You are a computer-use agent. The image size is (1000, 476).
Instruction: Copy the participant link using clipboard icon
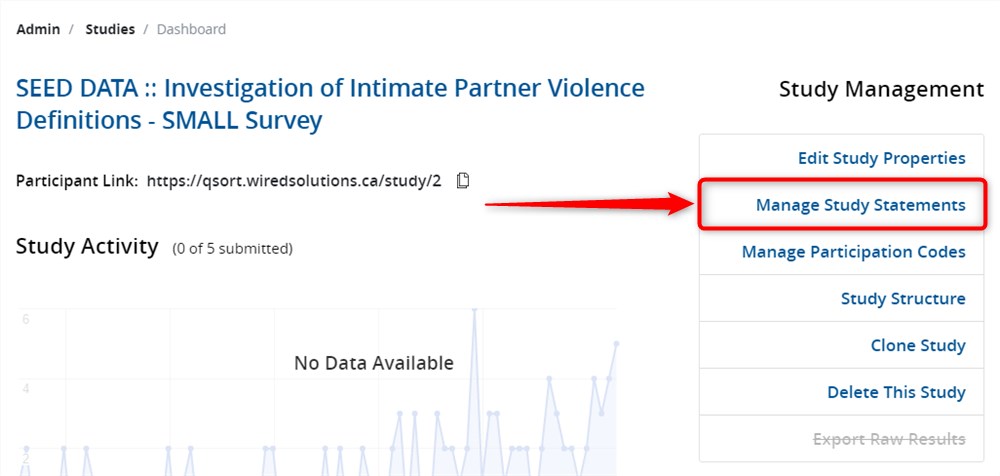pos(463,181)
